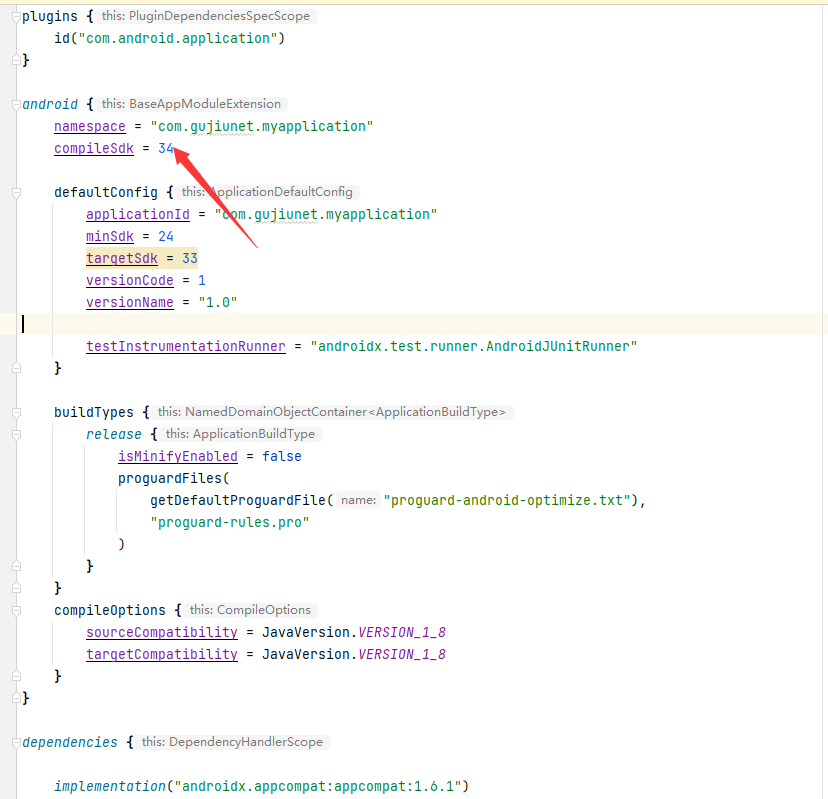
Task: Click the release keyword
Action: click(114, 435)
